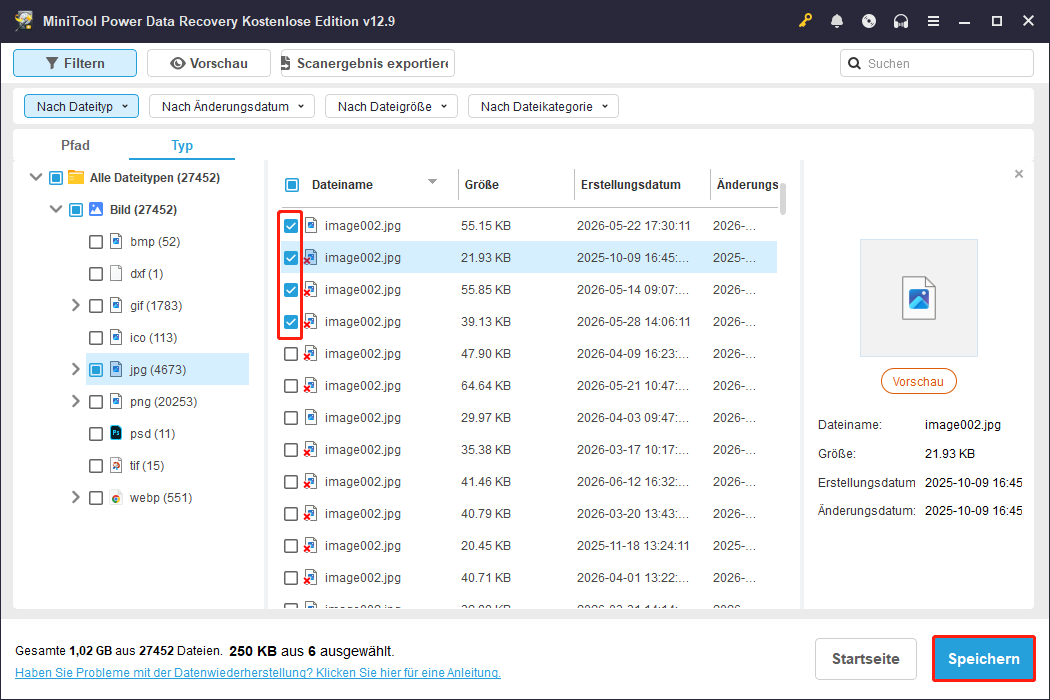Click the webp Chrome file icon
Viewport: 1050px width, 700px height.
coord(117,498)
